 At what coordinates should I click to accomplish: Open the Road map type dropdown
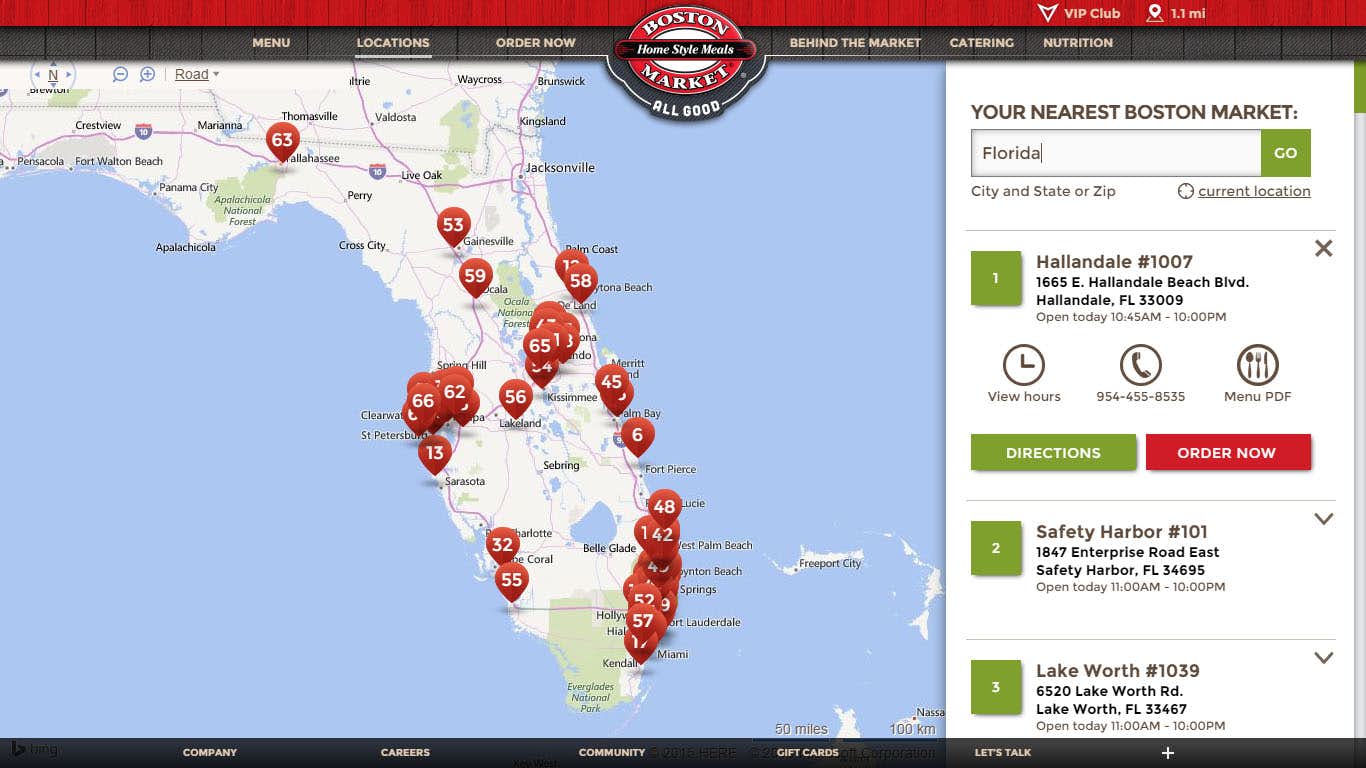click(x=196, y=74)
